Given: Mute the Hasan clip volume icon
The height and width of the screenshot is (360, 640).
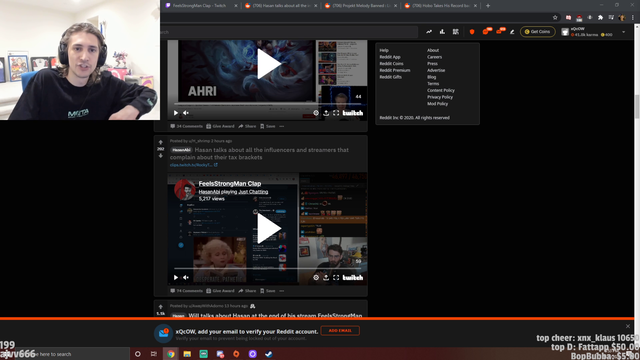Looking at the screenshot, I should click(186, 277).
